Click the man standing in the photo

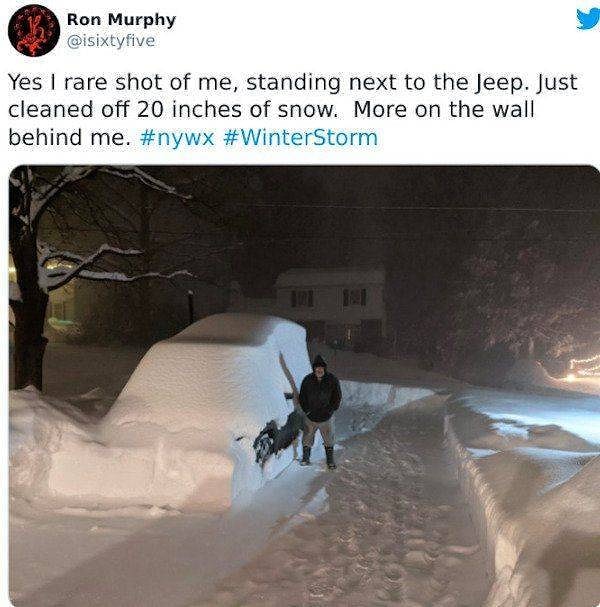click(x=320, y=411)
